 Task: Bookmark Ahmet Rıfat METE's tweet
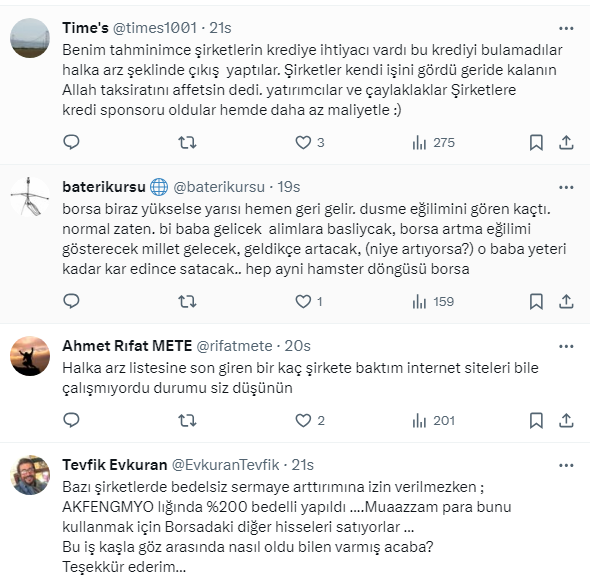pos(536,421)
